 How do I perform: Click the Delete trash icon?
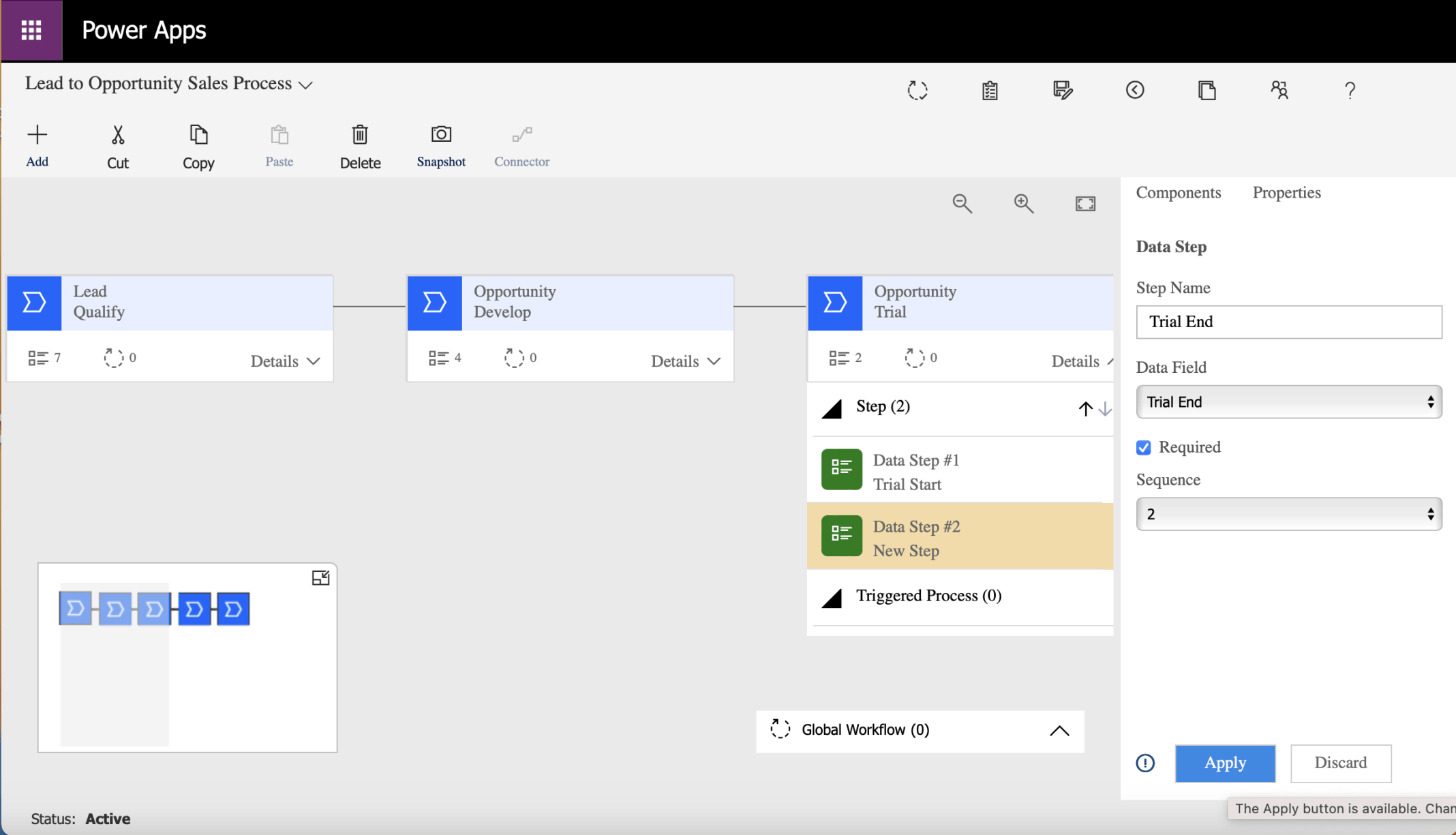pyautogui.click(x=360, y=134)
